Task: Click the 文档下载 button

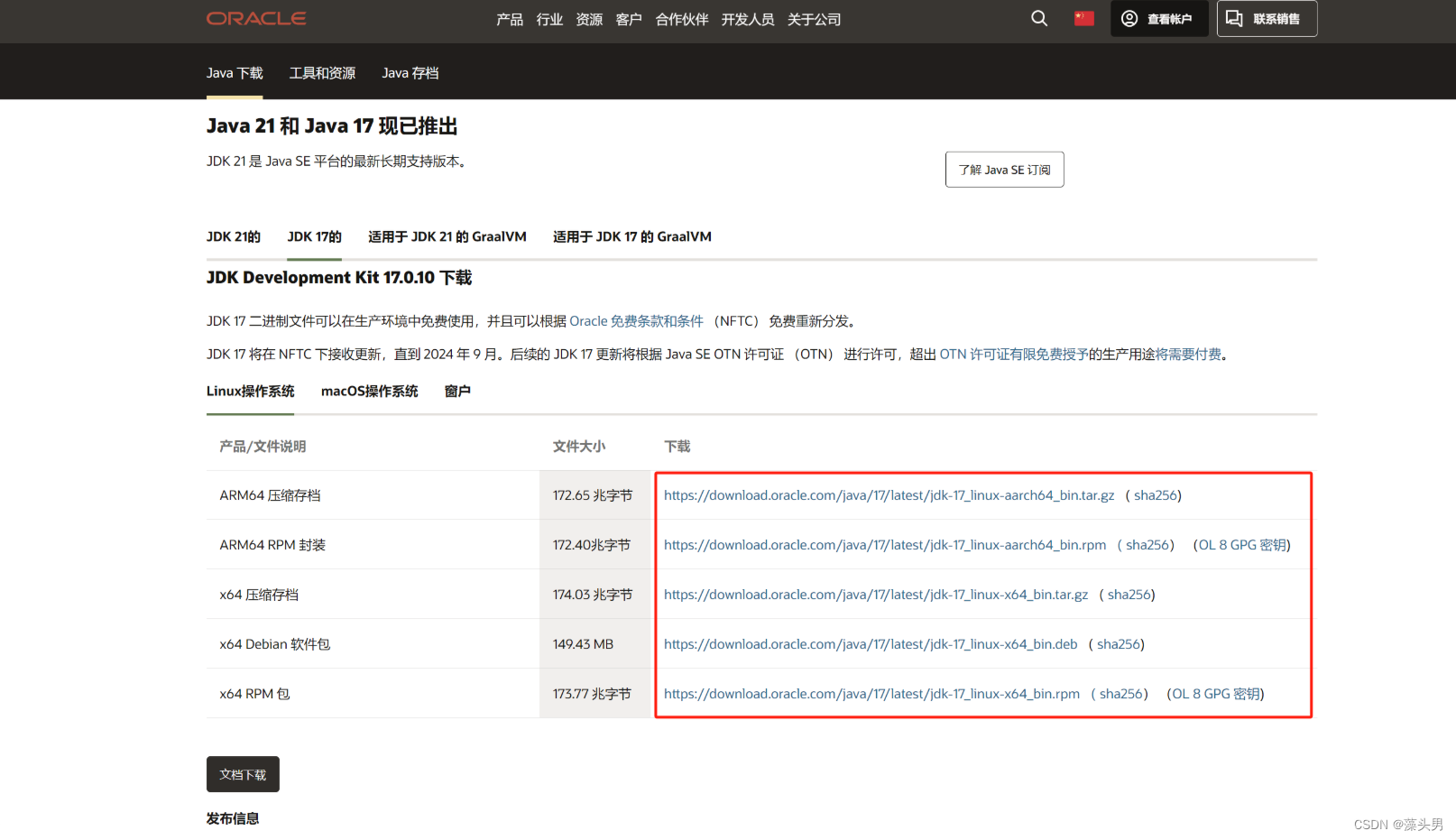Action: coord(243,774)
